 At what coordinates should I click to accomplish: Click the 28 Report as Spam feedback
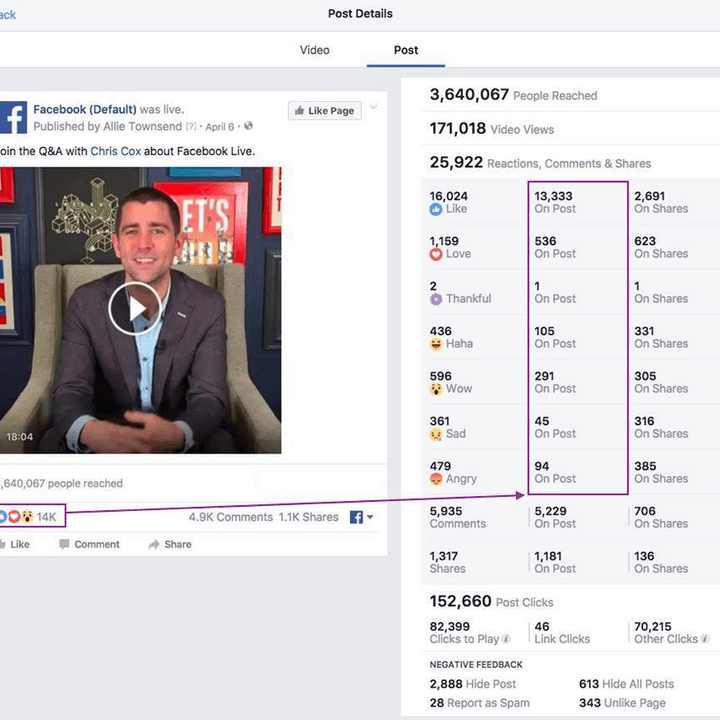click(x=479, y=703)
